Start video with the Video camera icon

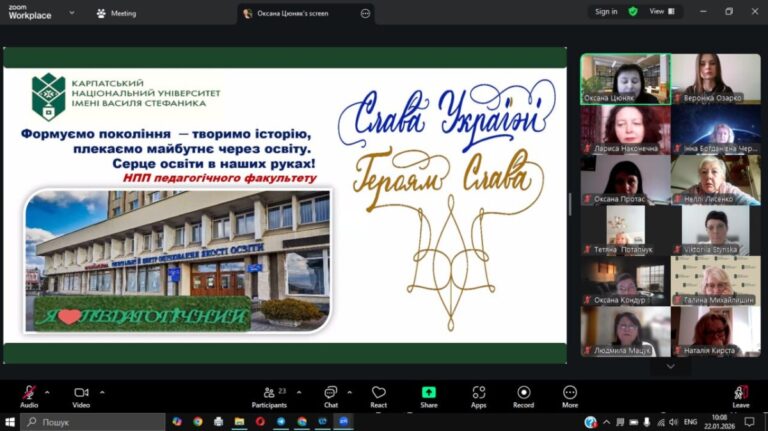(81, 393)
